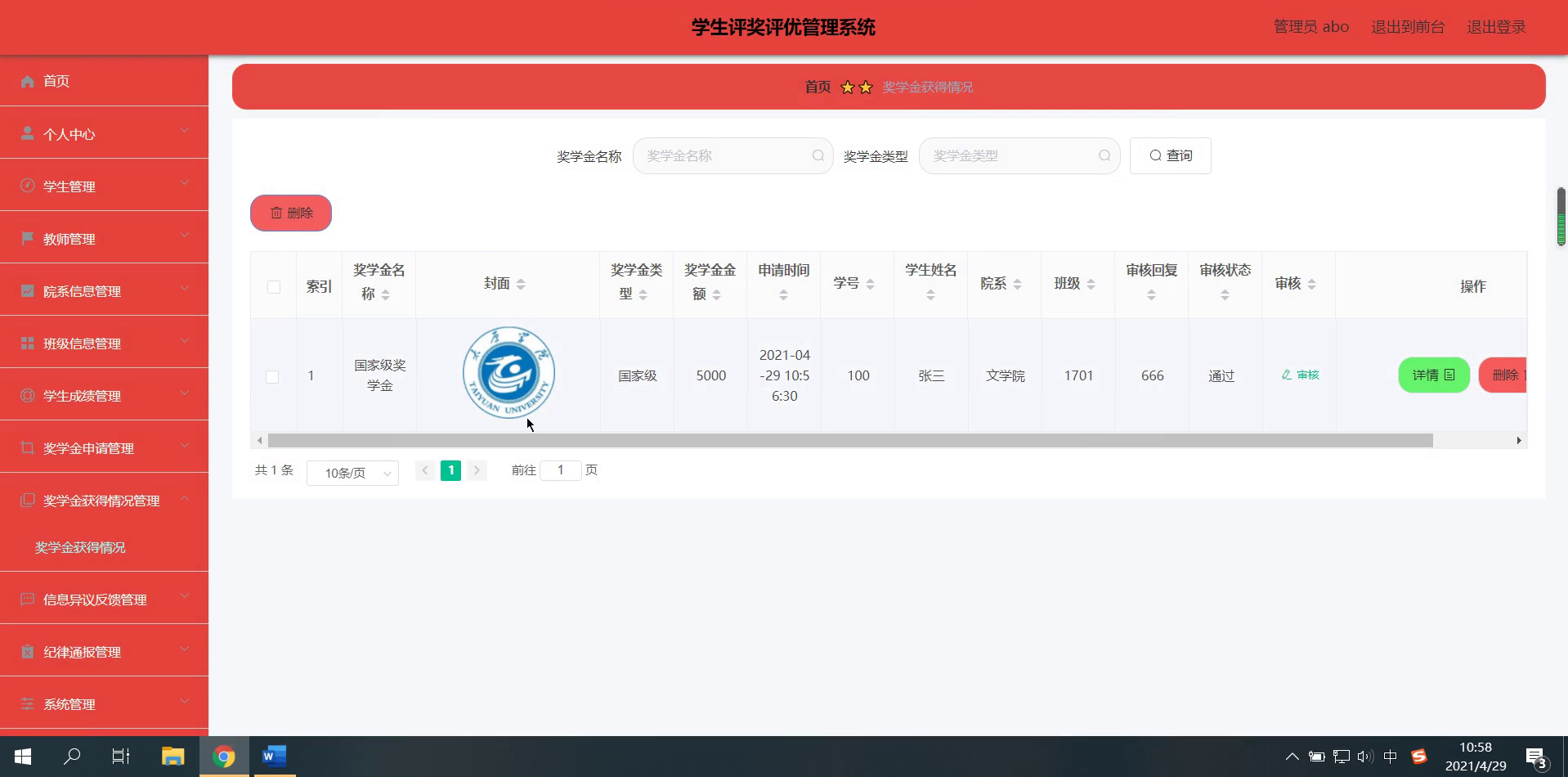Open Chrome from the taskbar
The height and width of the screenshot is (777, 1568).
click(224, 756)
